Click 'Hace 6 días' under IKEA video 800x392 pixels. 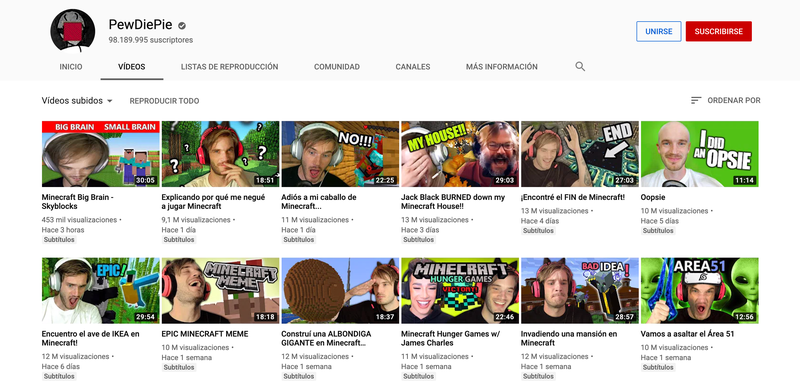tap(61, 366)
